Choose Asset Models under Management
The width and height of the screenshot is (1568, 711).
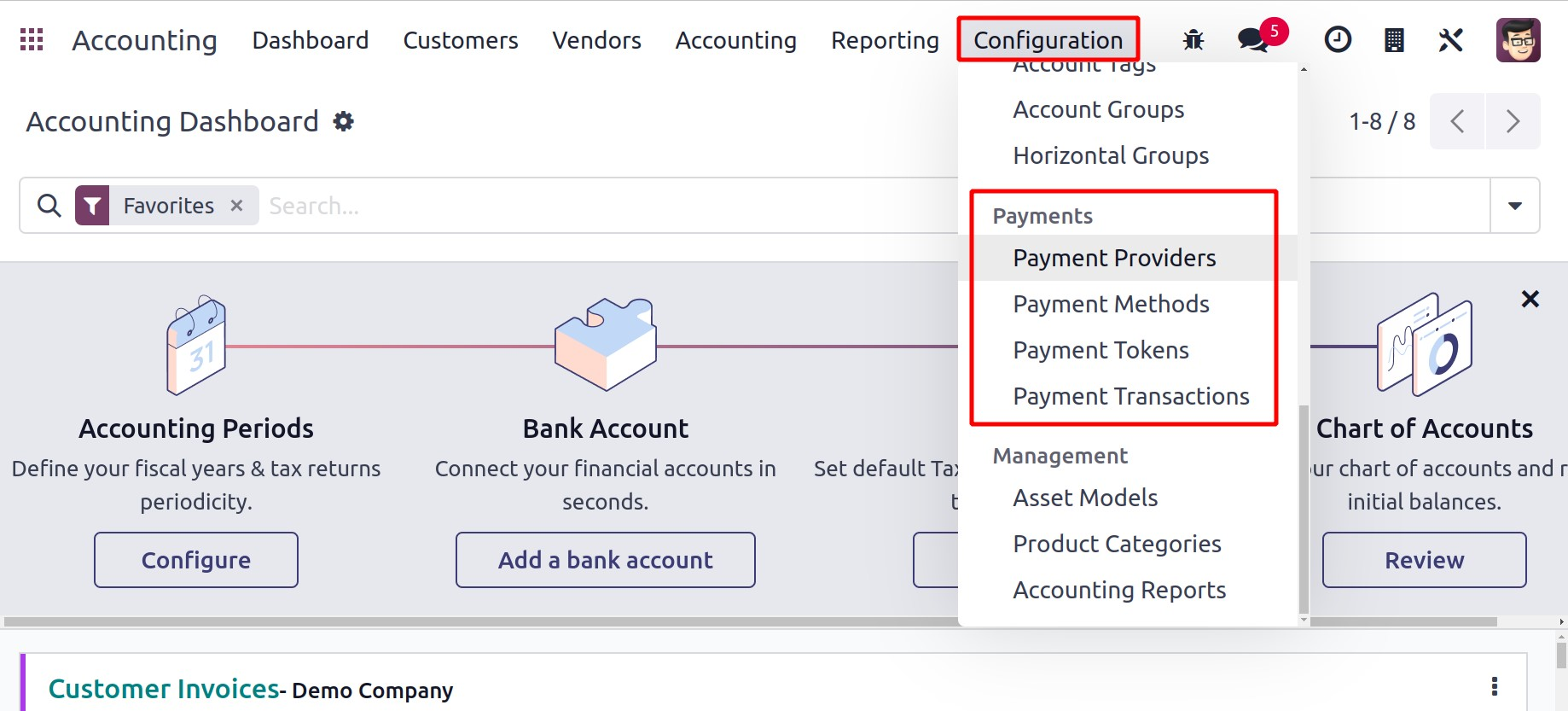pyautogui.click(x=1085, y=498)
